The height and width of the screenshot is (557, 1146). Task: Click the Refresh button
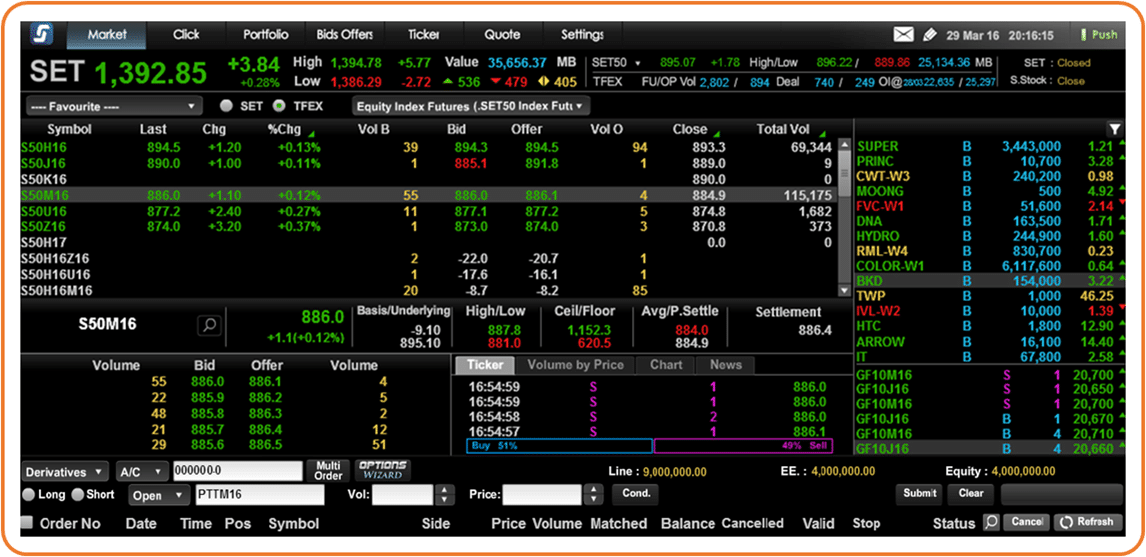pos(1088,522)
